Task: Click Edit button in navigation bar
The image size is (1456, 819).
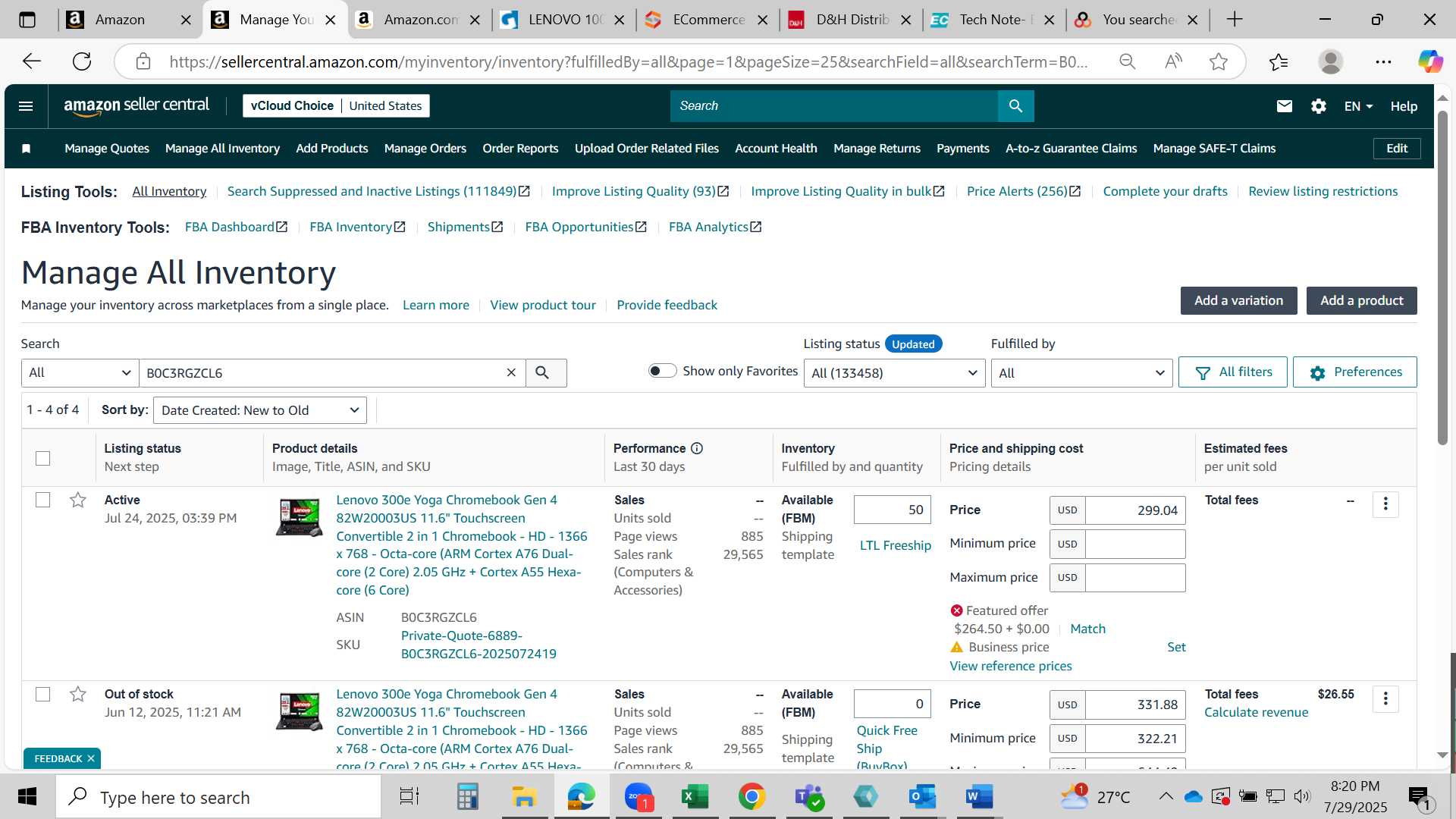Action: coord(1397,149)
